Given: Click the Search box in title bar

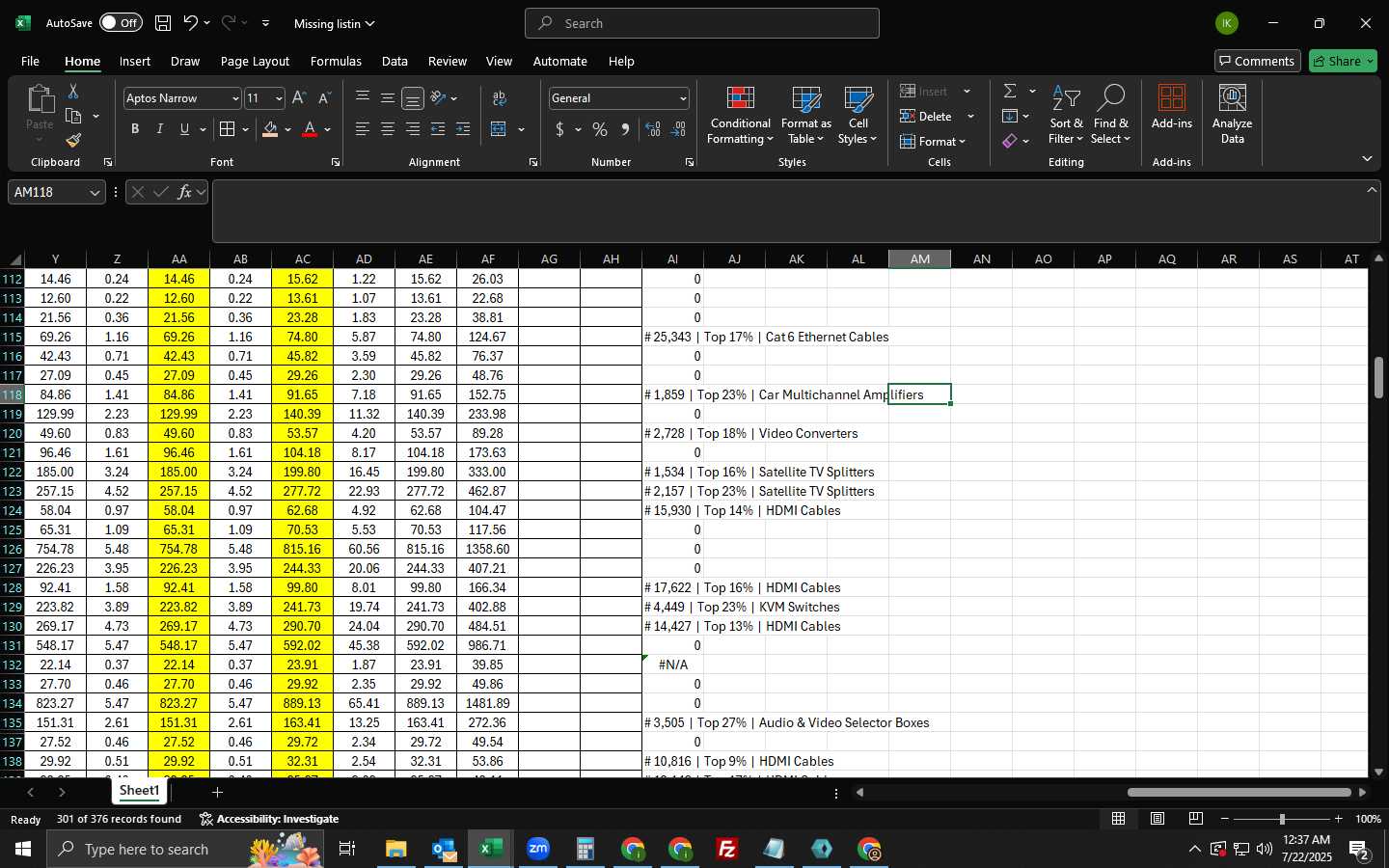Looking at the screenshot, I should click(702, 23).
